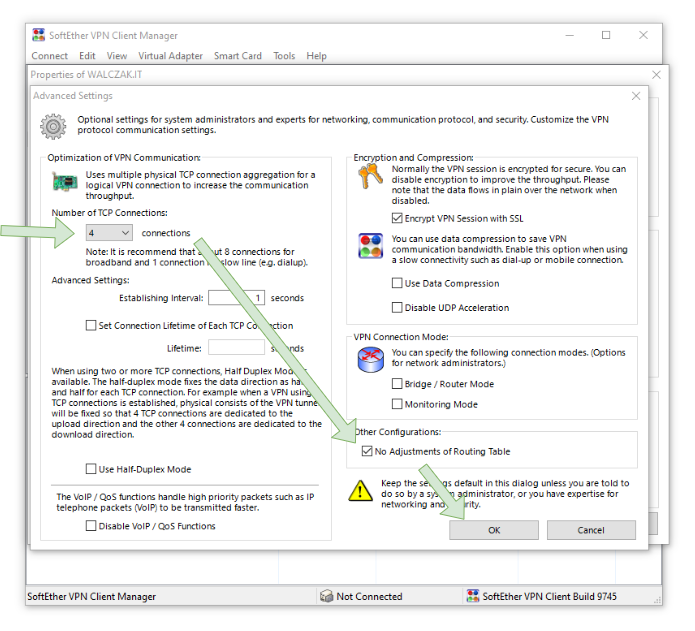Open the Smart Card menu
Viewport: 695px width, 631px height.
[238, 56]
